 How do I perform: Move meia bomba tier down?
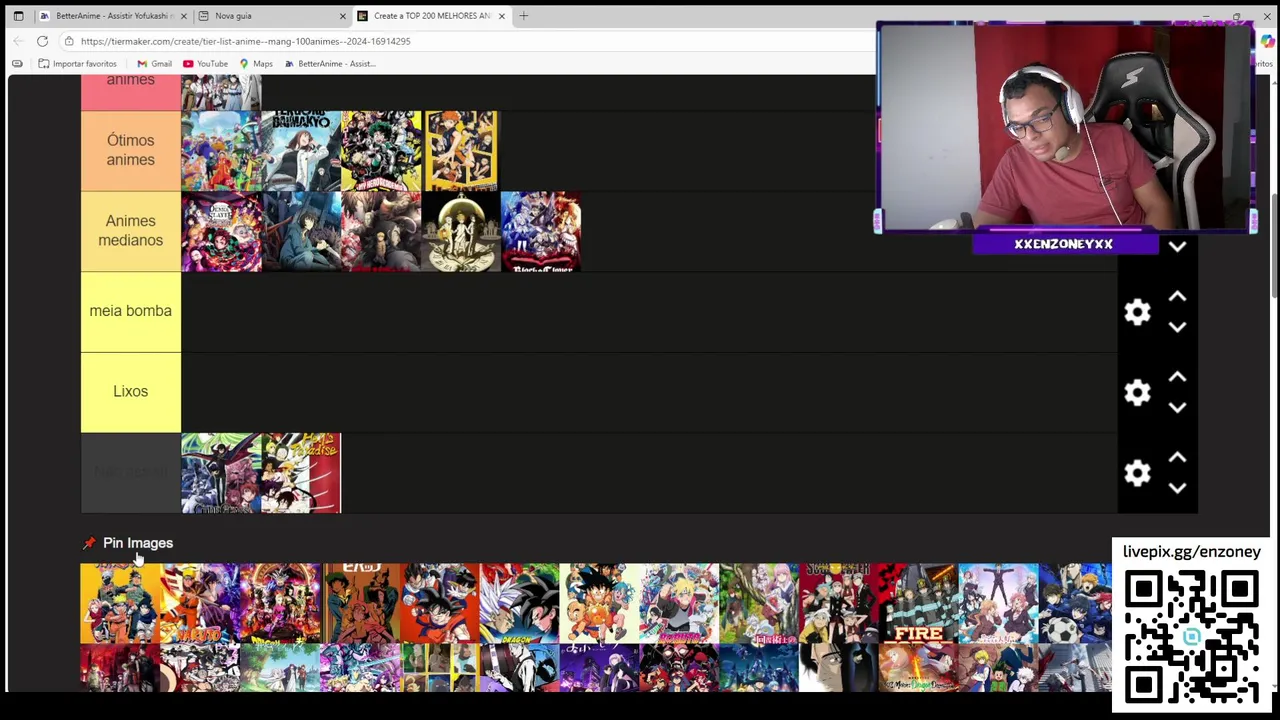tap(1177, 327)
